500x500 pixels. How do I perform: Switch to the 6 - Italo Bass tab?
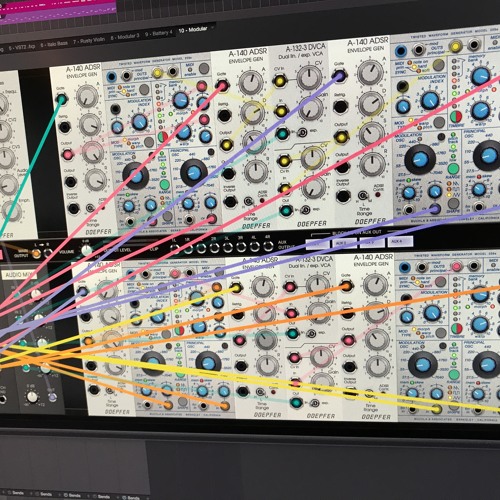click(x=54, y=44)
